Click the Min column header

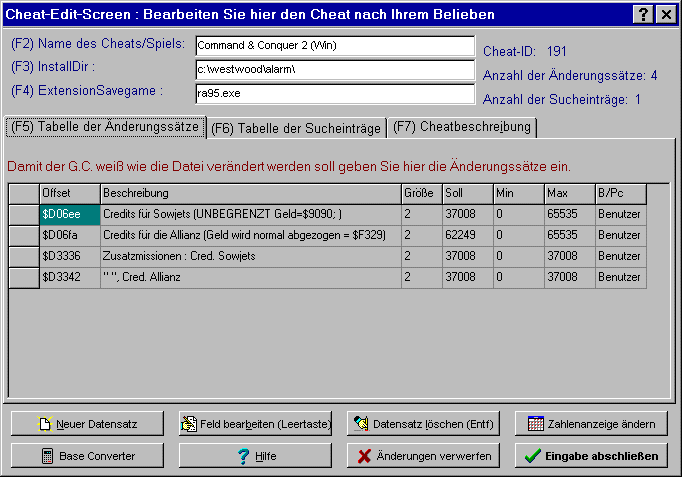(x=519, y=193)
